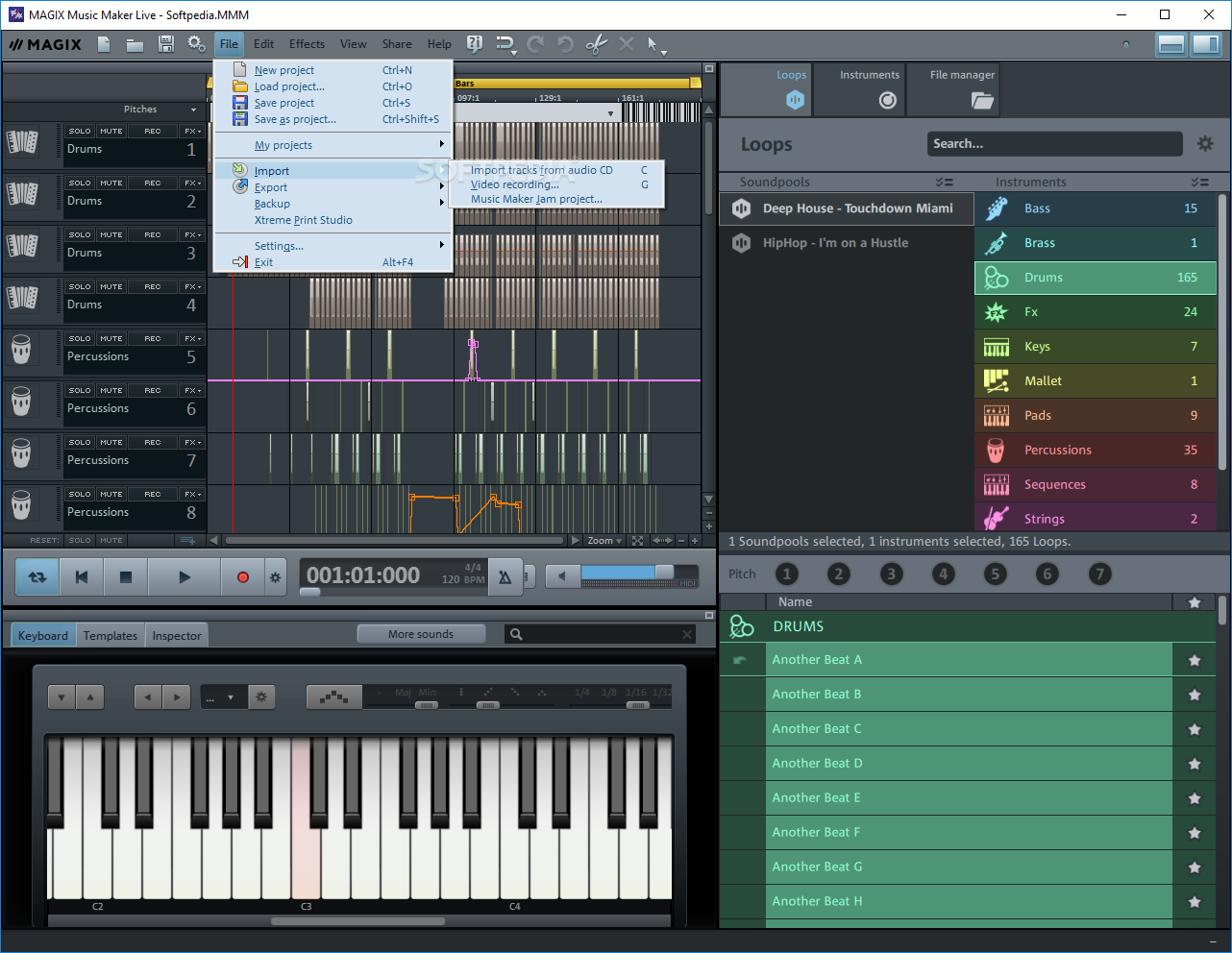Viewport: 1232px width, 953px height.
Task: Open playback settings gear beside record button
Action: coord(275,577)
